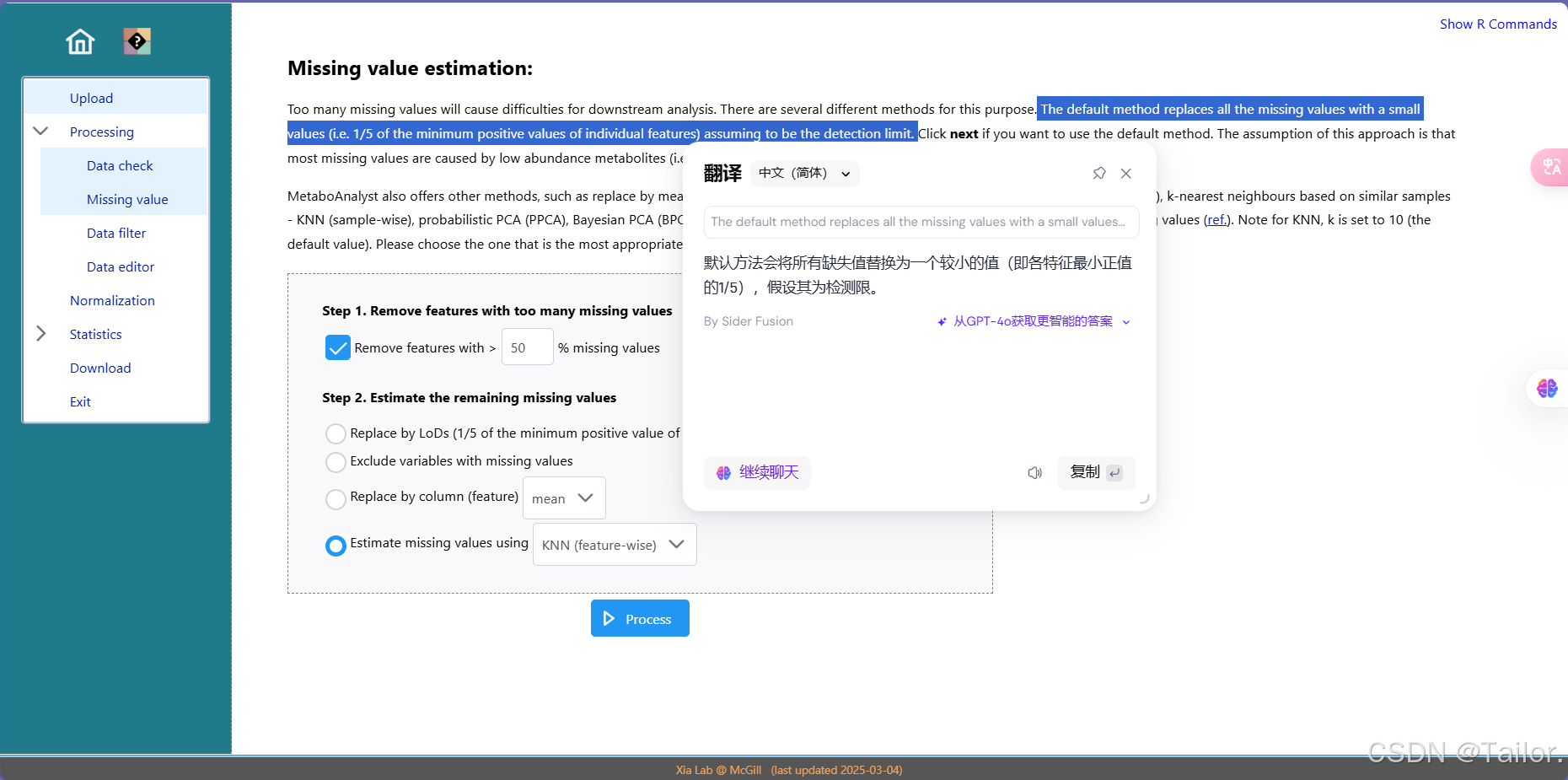Go to the Normalization step
The width and height of the screenshot is (1568, 780).
point(112,300)
